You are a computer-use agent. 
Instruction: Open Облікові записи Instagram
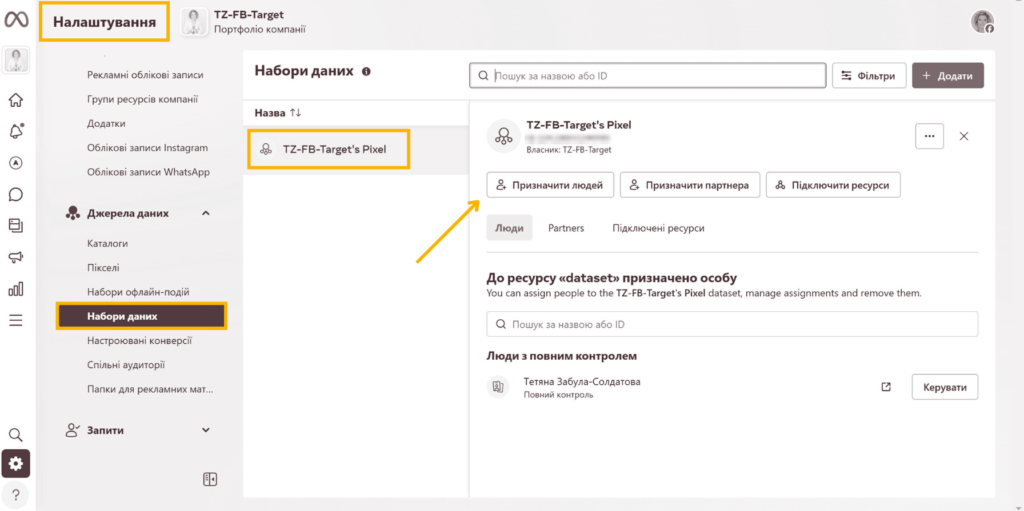(147, 148)
